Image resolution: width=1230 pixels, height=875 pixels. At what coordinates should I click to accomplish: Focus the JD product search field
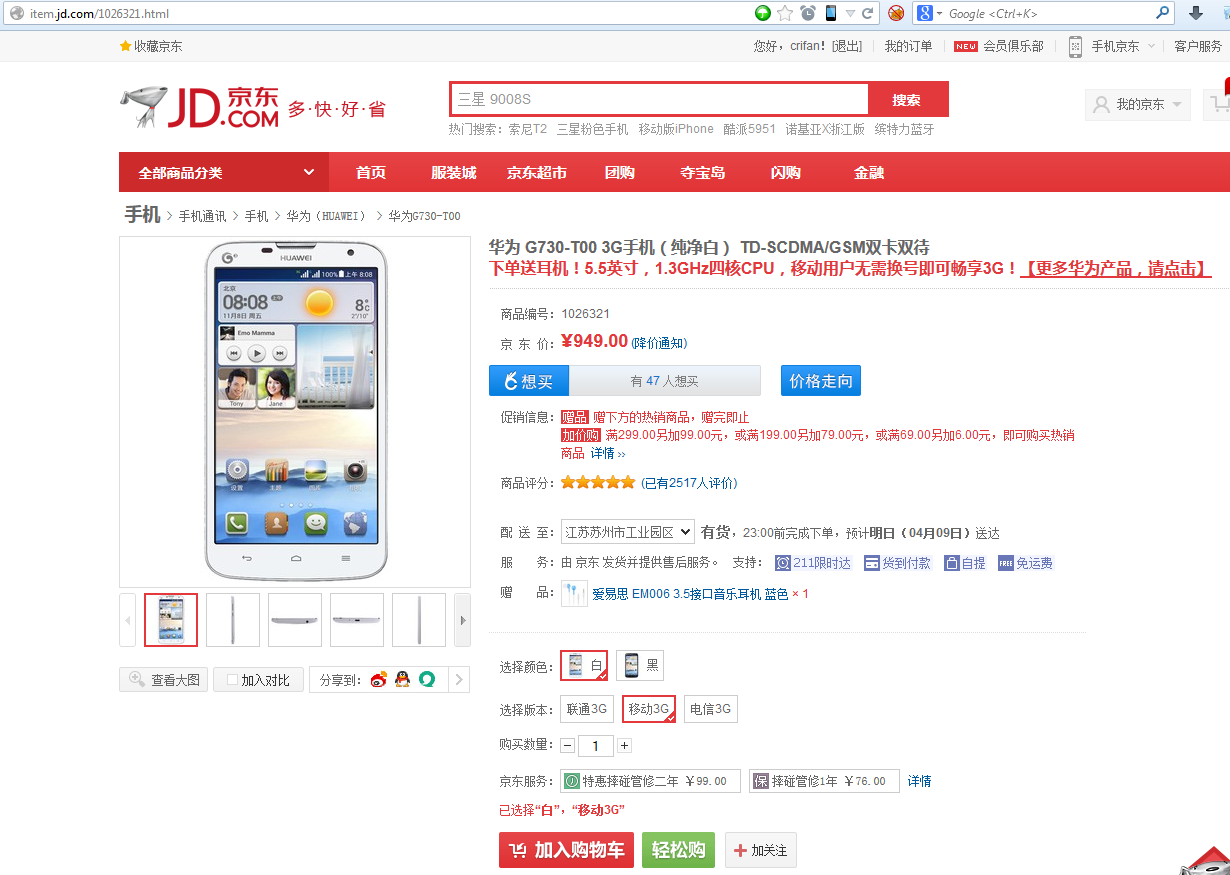[659, 99]
